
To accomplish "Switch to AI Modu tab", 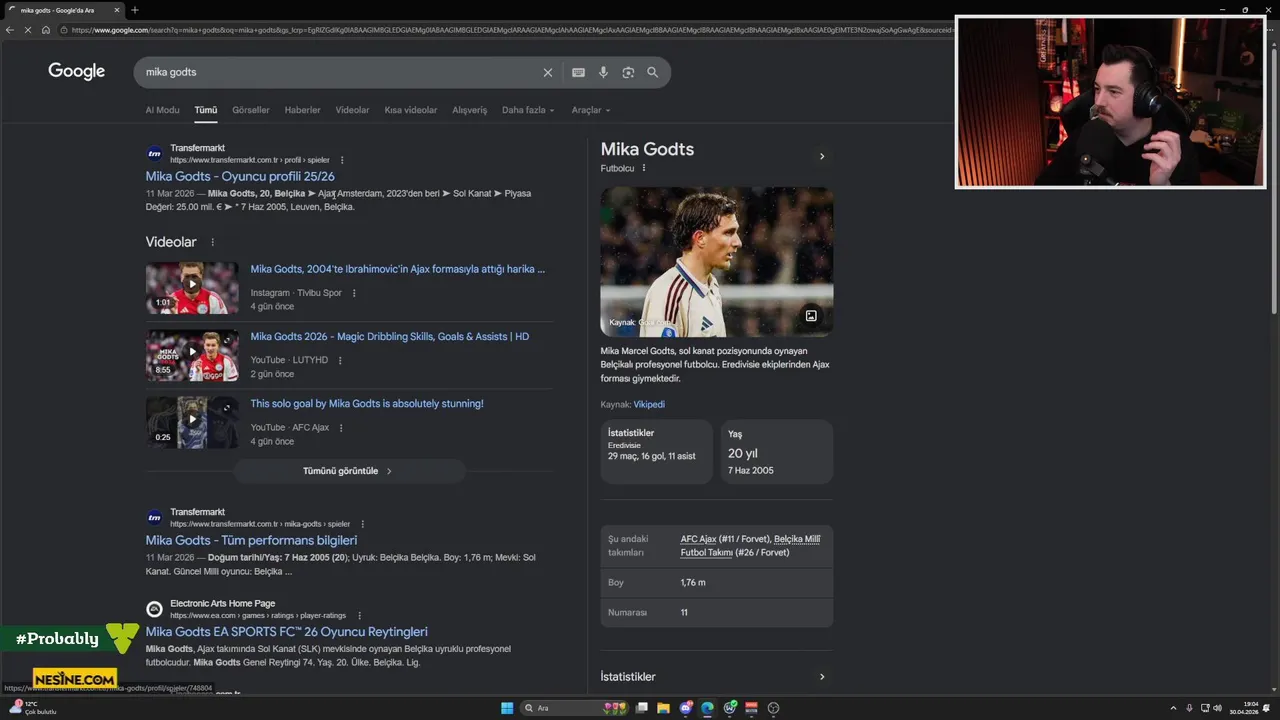I will pos(162,110).
